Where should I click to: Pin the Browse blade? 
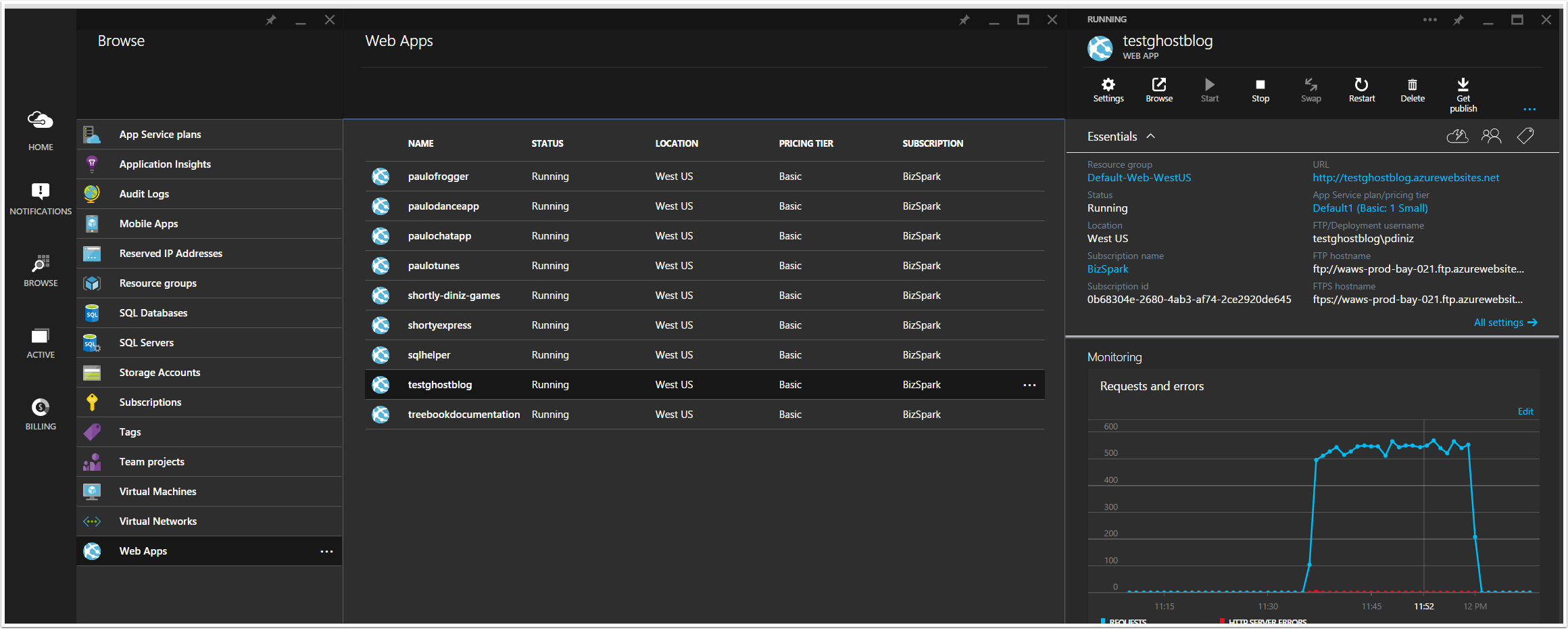pyautogui.click(x=271, y=20)
